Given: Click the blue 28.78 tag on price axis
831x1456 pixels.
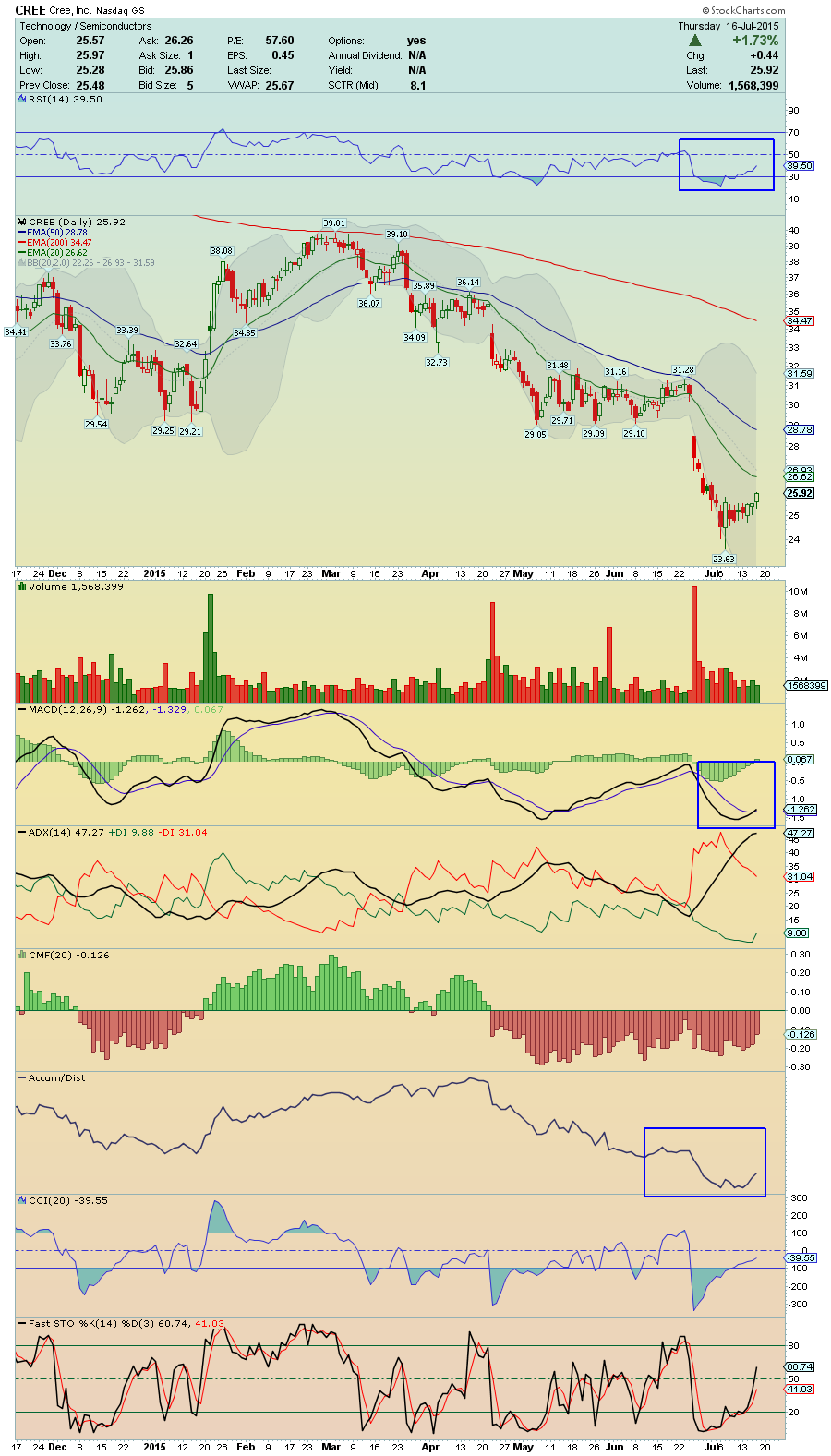Looking at the screenshot, I should [x=800, y=430].
